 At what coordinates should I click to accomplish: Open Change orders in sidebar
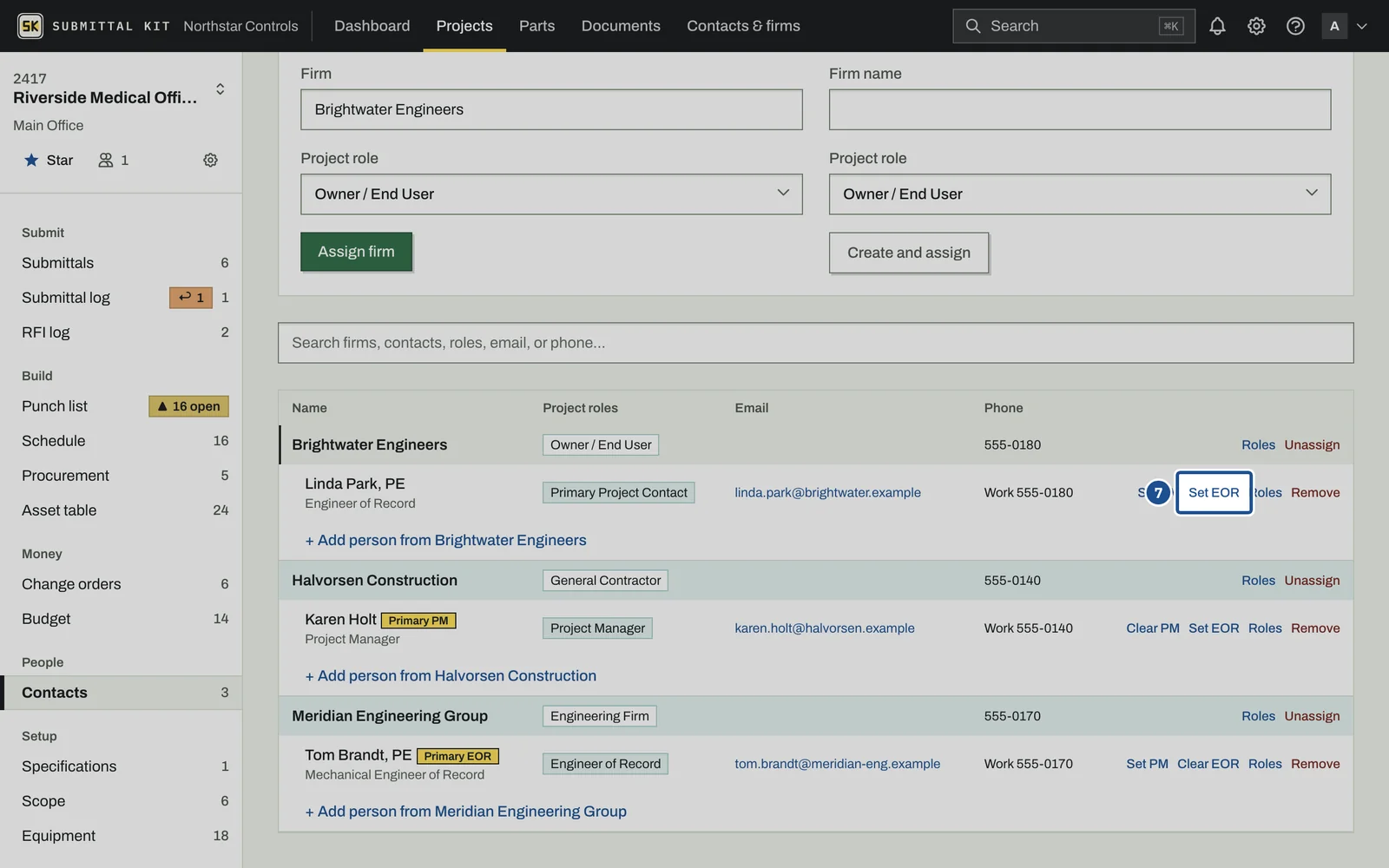[x=122, y=584]
